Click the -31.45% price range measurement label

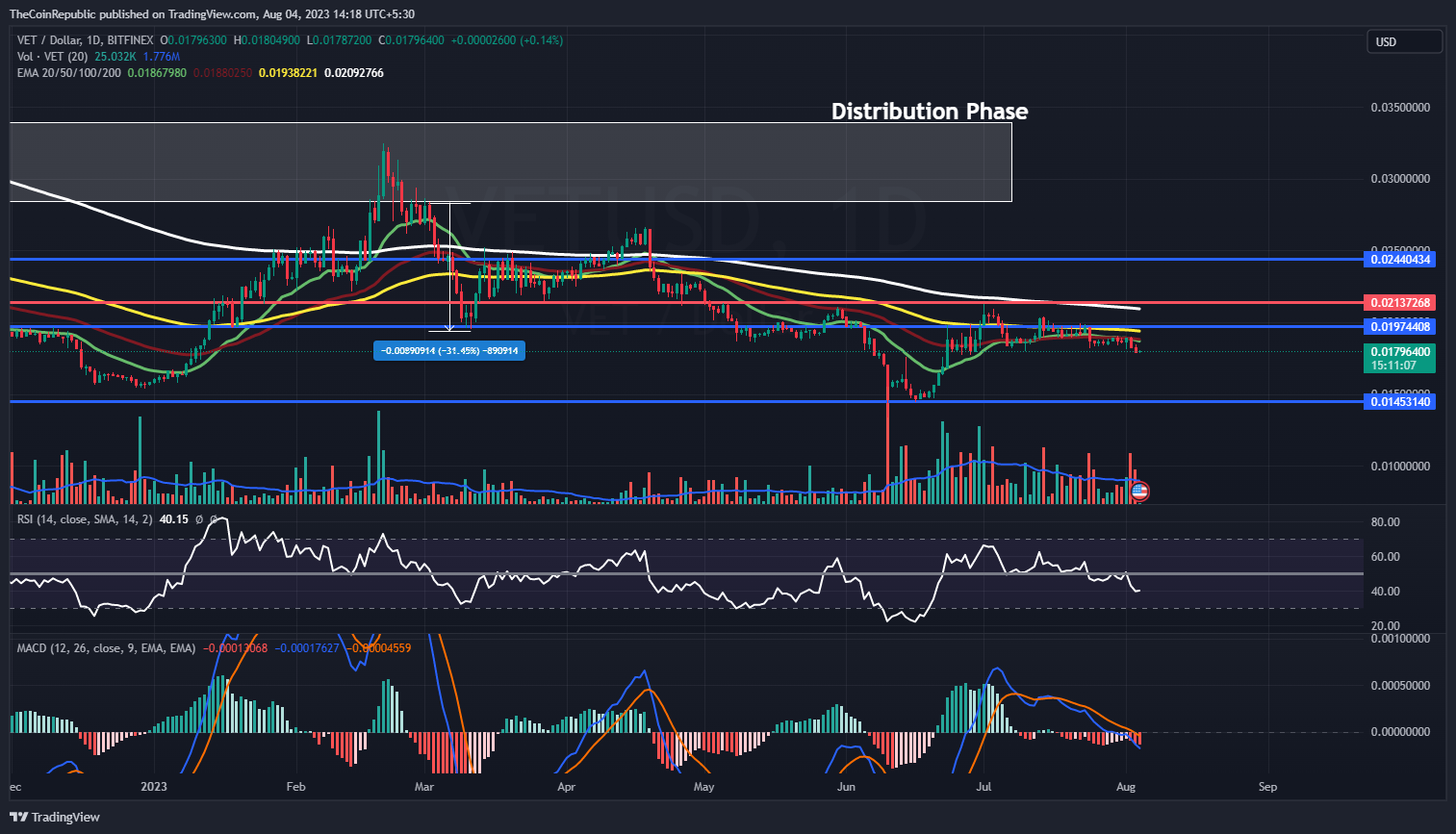449,351
